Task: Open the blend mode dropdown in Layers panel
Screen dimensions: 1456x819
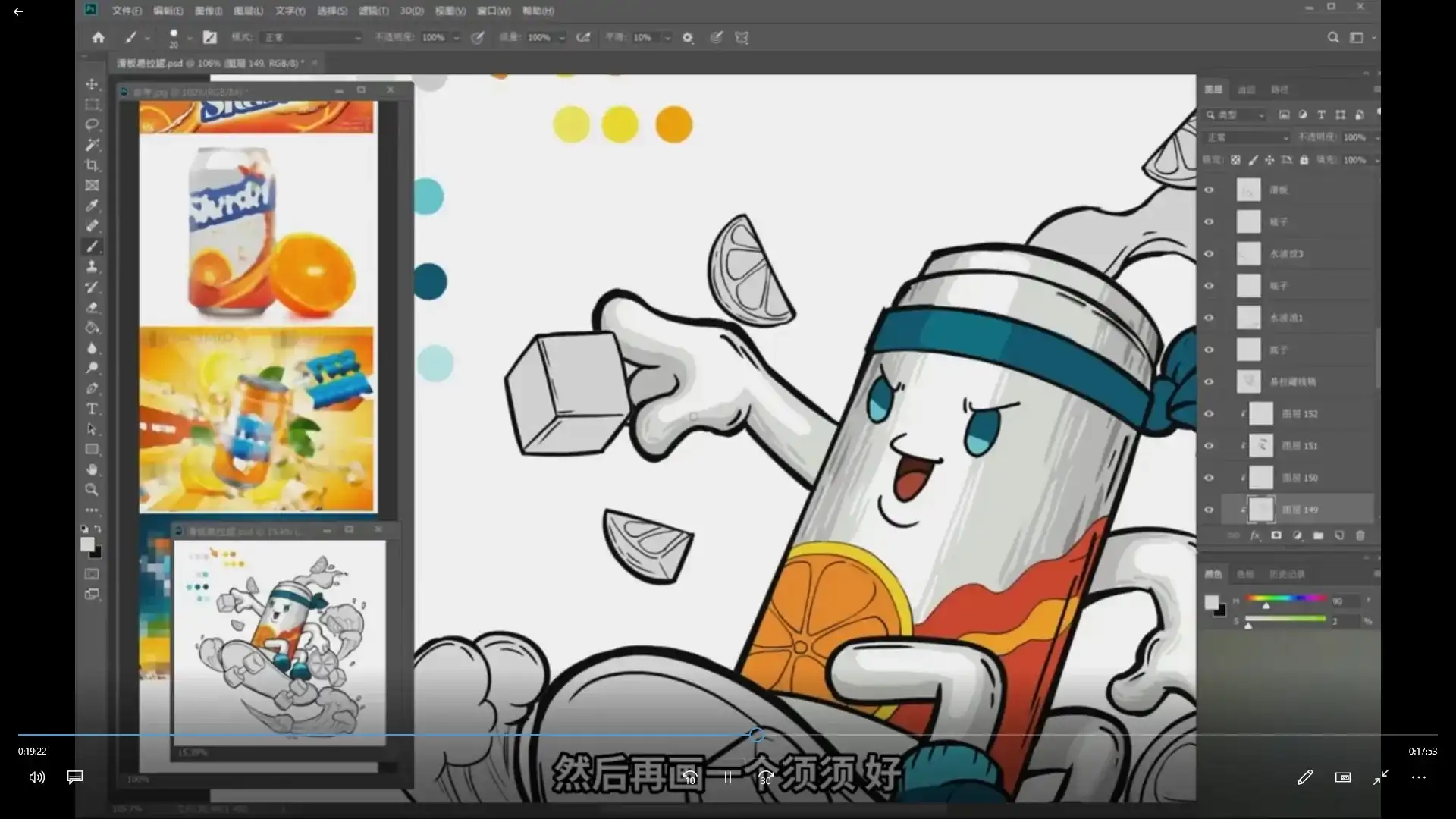Action: click(1246, 137)
